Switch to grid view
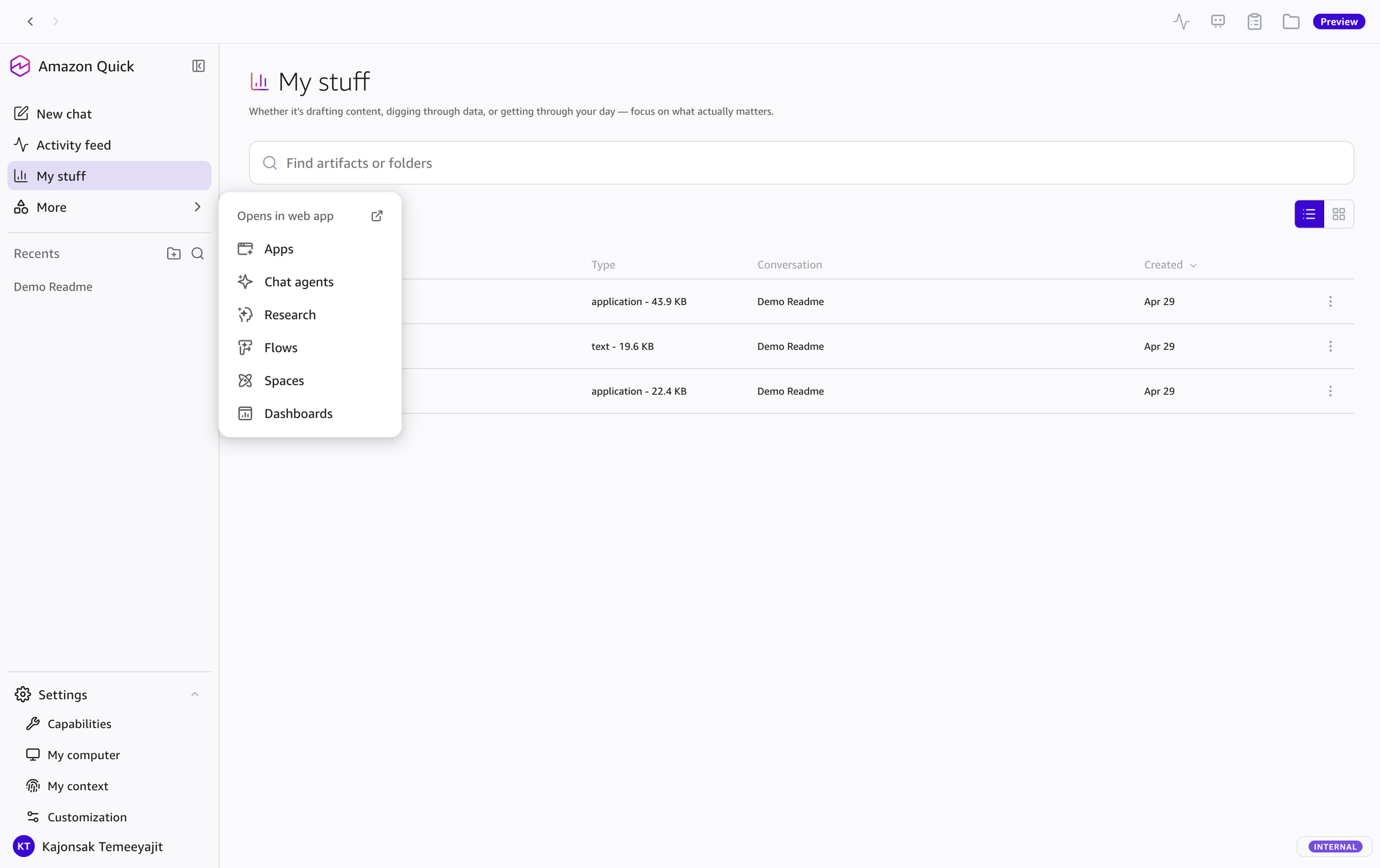 1339,214
